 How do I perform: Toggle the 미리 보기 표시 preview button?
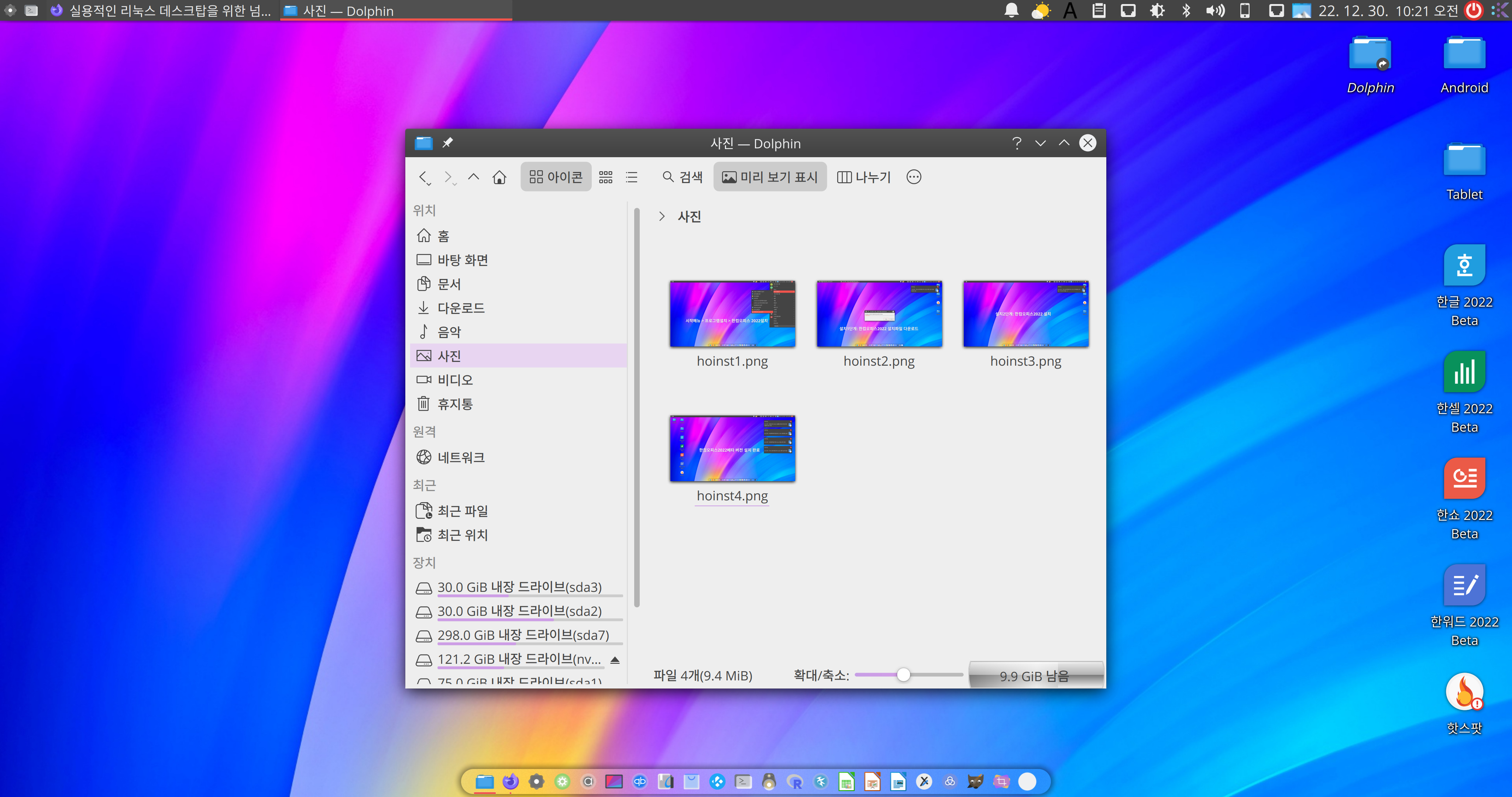coord(770,177)
